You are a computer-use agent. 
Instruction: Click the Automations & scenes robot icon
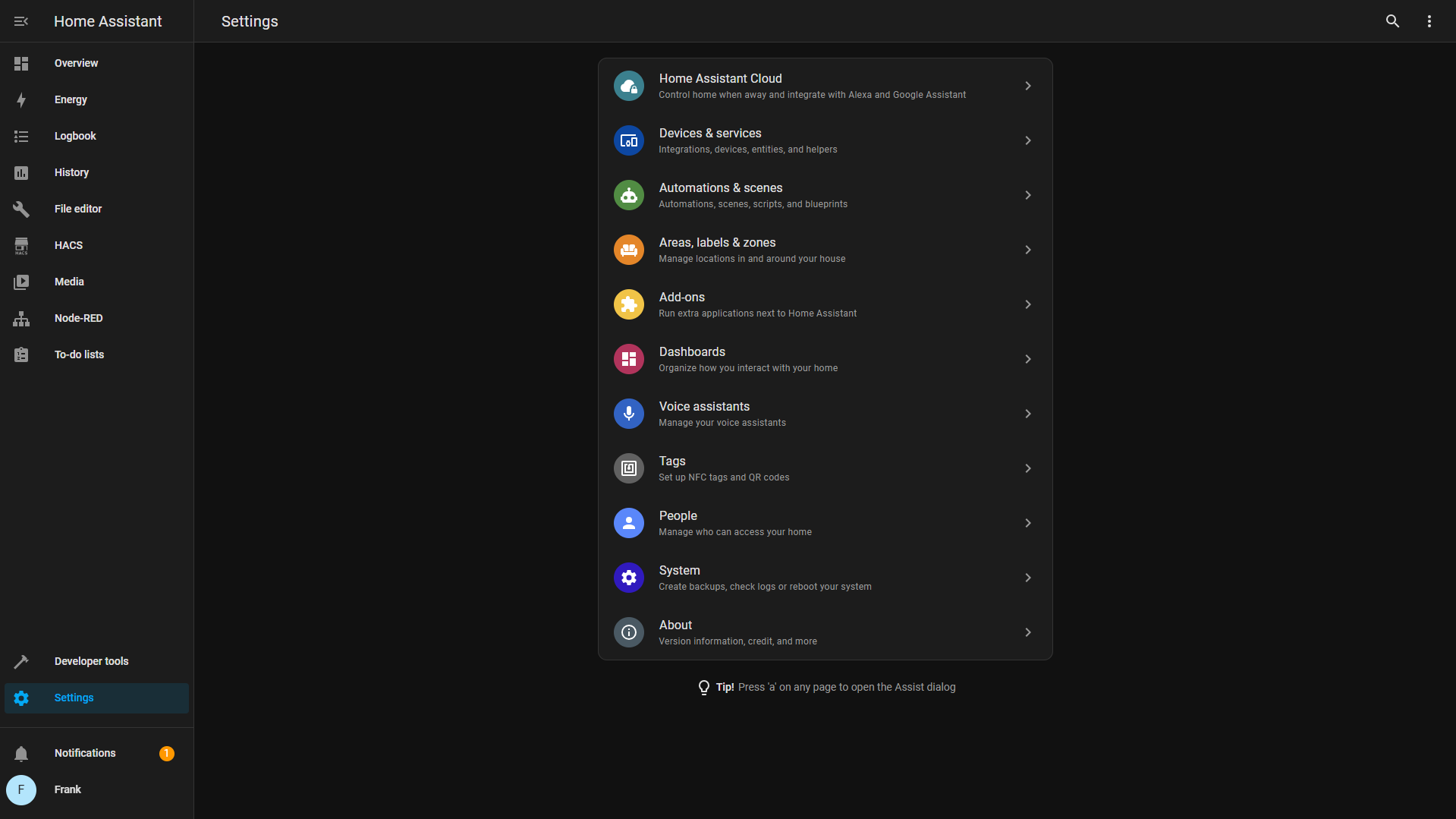(x=629, y=195)
